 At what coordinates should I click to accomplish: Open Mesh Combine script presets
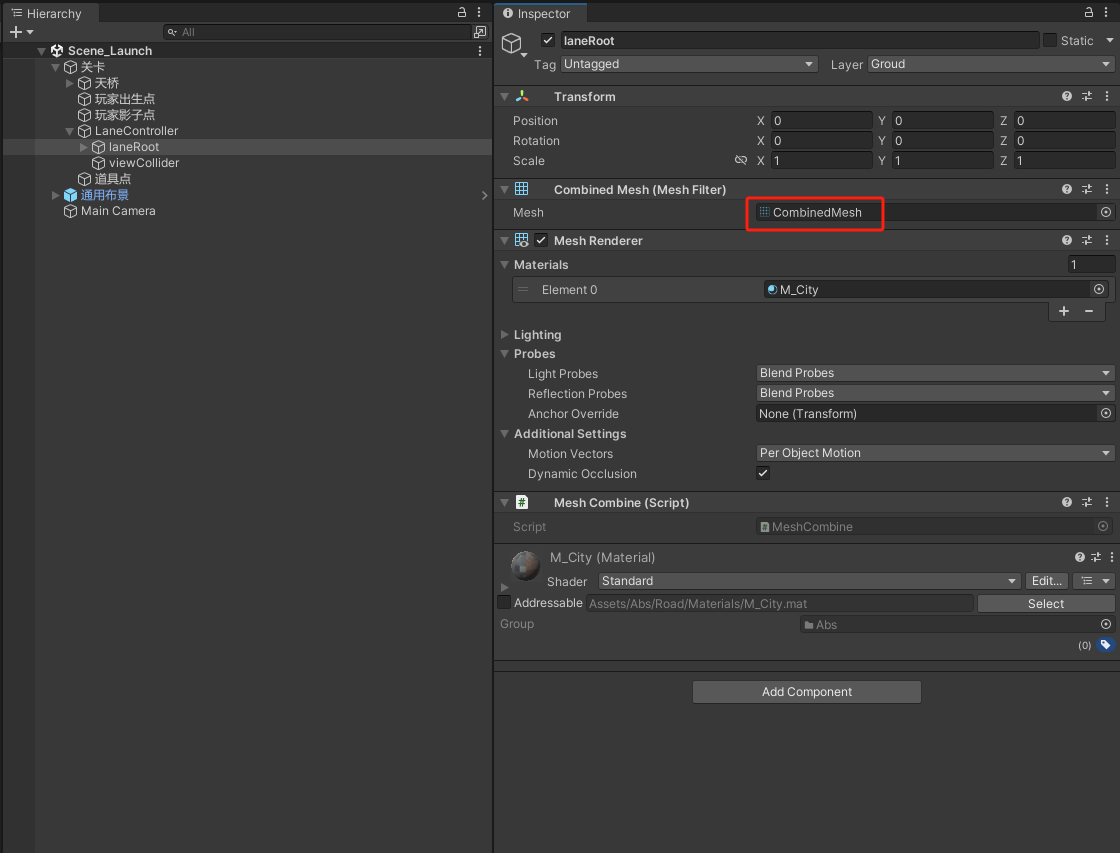tap(1086, 502)
